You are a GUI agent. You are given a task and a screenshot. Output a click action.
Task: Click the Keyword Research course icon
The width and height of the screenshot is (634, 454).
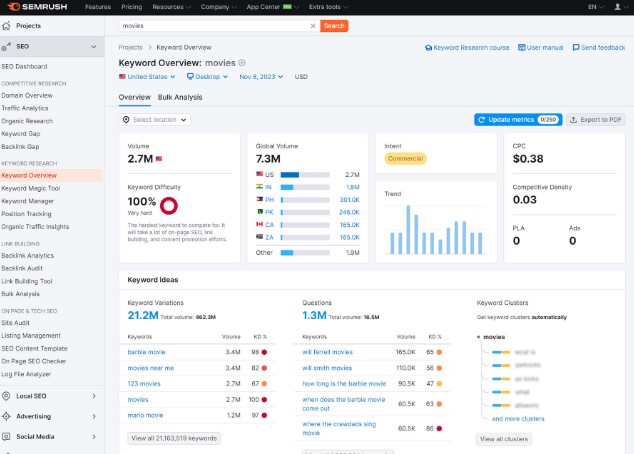click(428, 47)
